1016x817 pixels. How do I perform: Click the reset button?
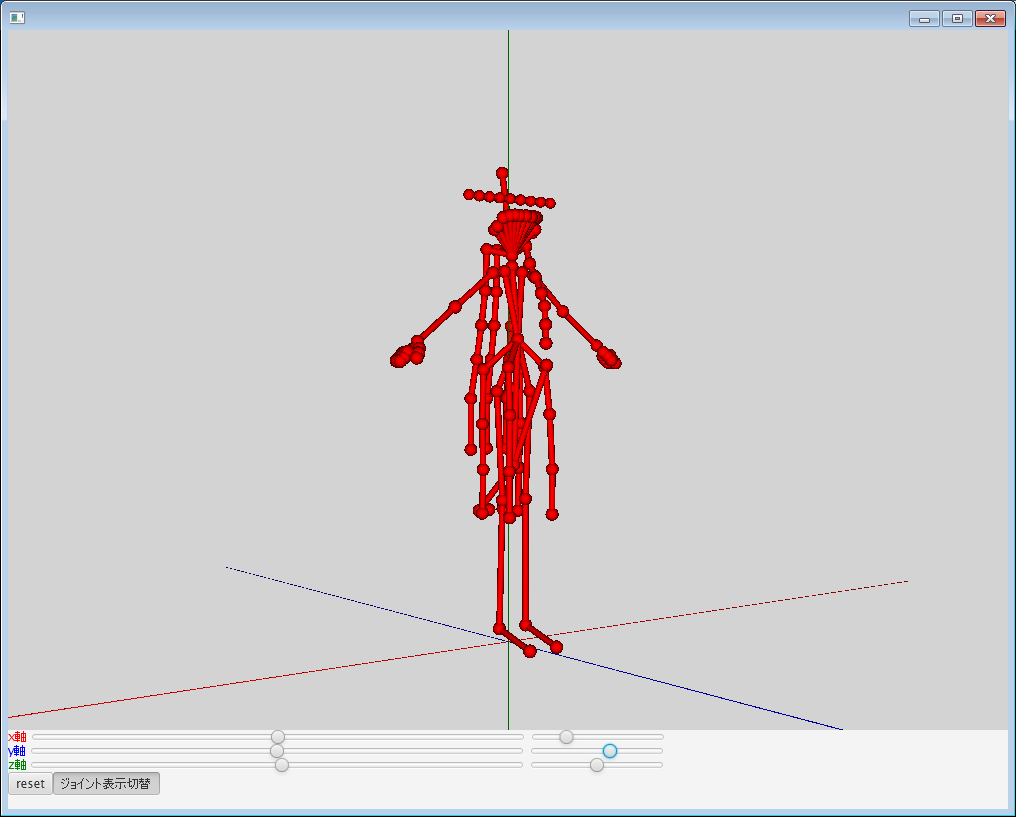(30, 783)
